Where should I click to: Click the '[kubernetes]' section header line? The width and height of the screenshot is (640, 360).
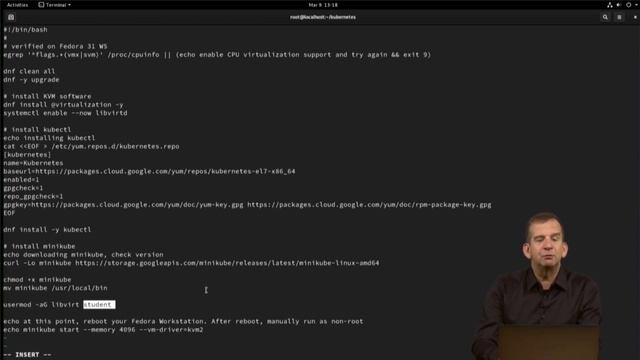coord(27,155)
